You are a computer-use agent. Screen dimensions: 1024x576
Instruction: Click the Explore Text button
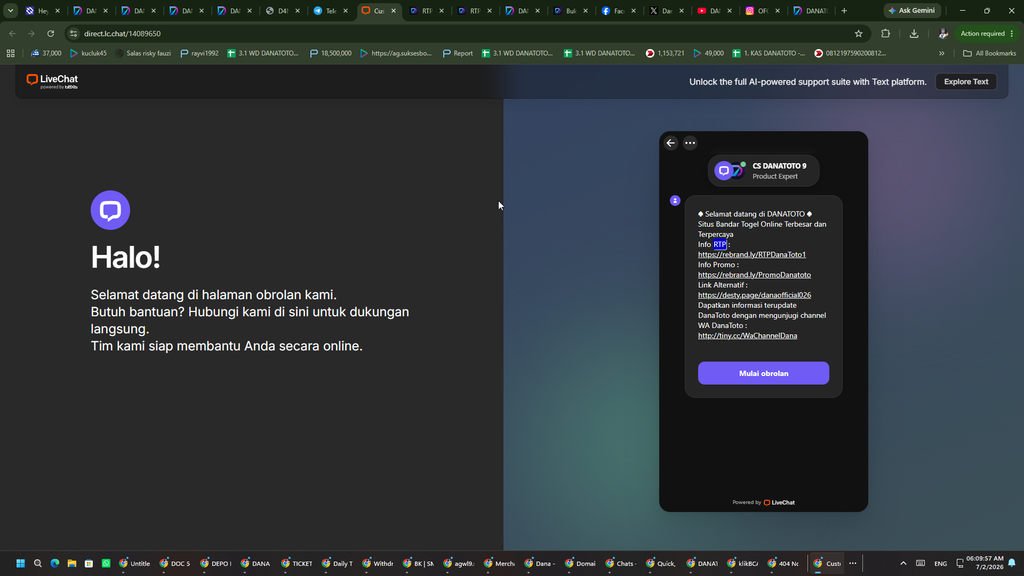966,82
